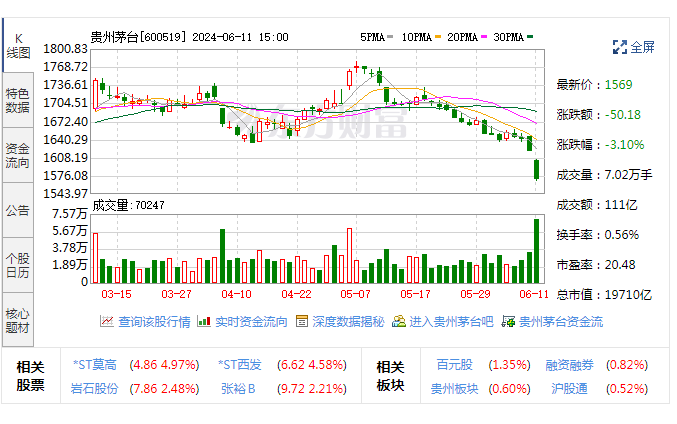Switch to 个股日历 tab
The width and height of the screenshot is (677, 424).
[x=18, y=264]
